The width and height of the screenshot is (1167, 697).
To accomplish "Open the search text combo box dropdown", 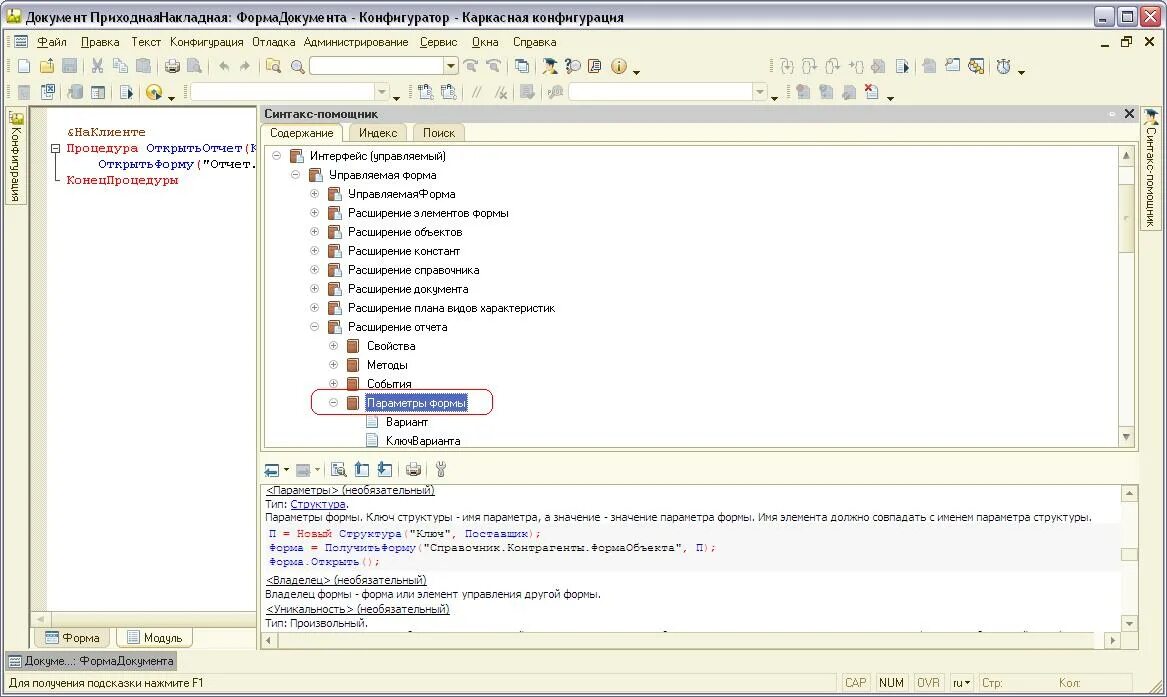I will click(x=450, y=66).
